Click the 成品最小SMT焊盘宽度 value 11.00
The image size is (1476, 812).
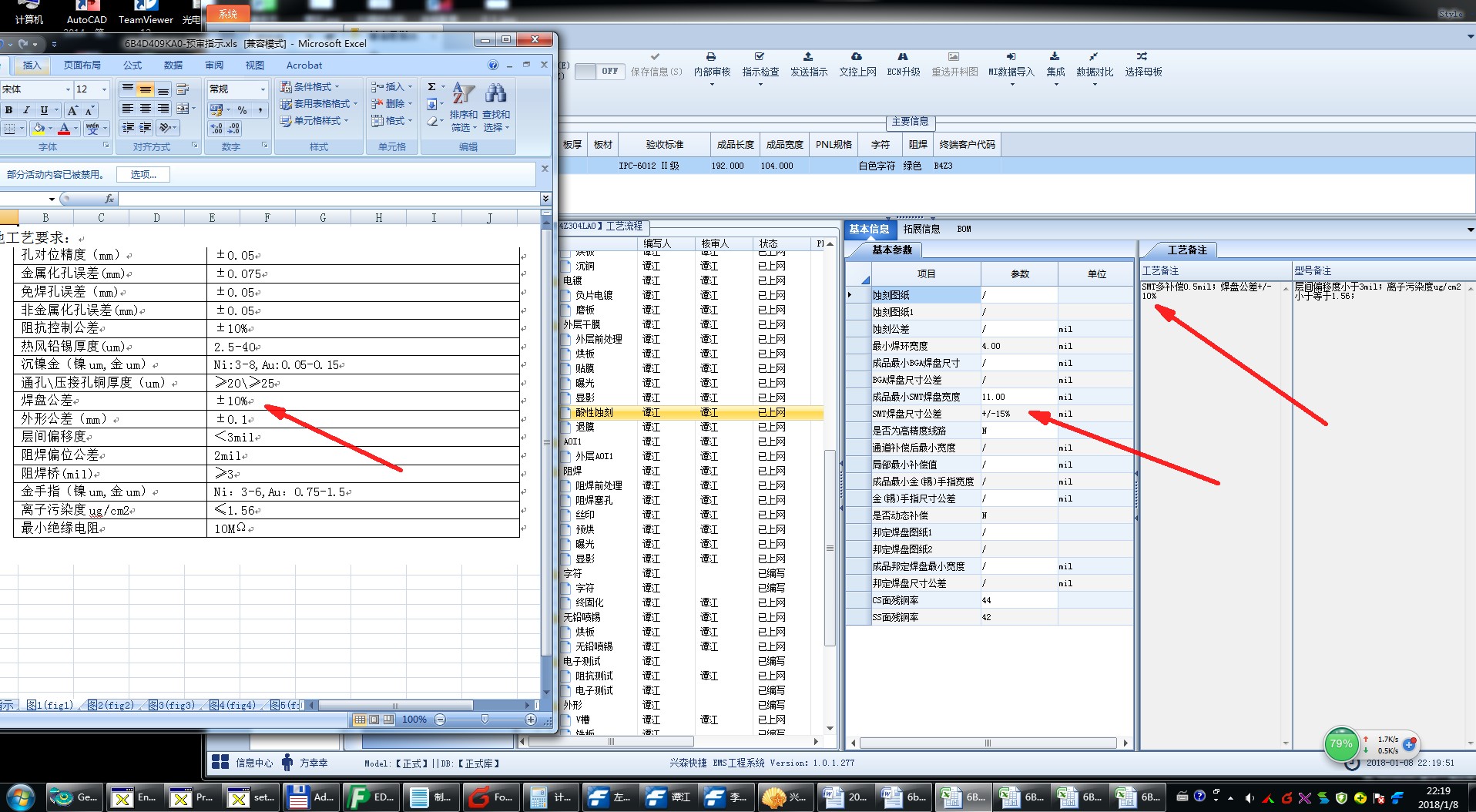pyautogui.click(x=1018, y=397)
